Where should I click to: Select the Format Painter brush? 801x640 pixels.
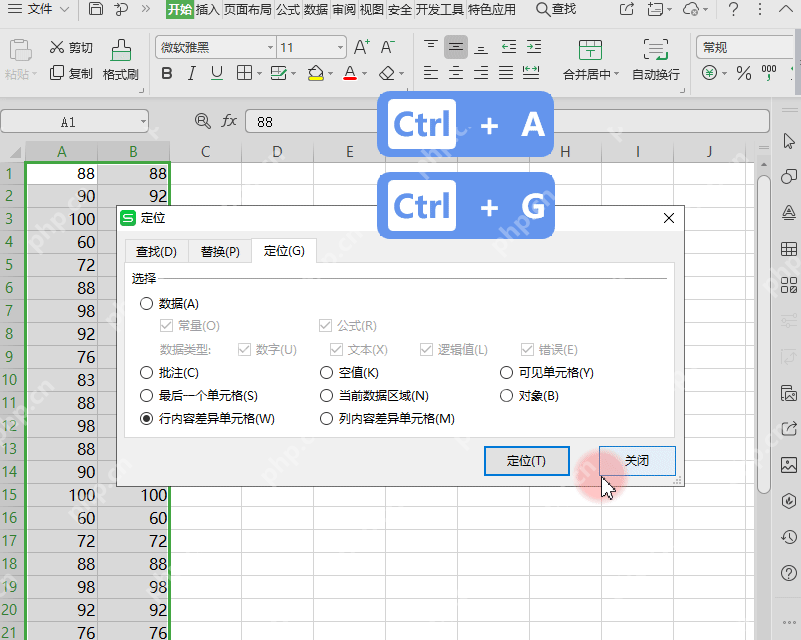(x=121, y=50)
